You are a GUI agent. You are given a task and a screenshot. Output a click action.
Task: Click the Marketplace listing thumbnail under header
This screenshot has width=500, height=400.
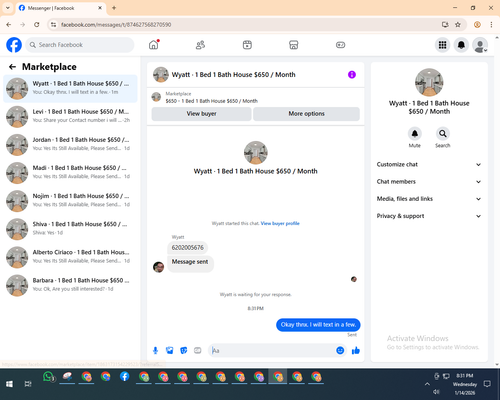[x=156, y=97]
